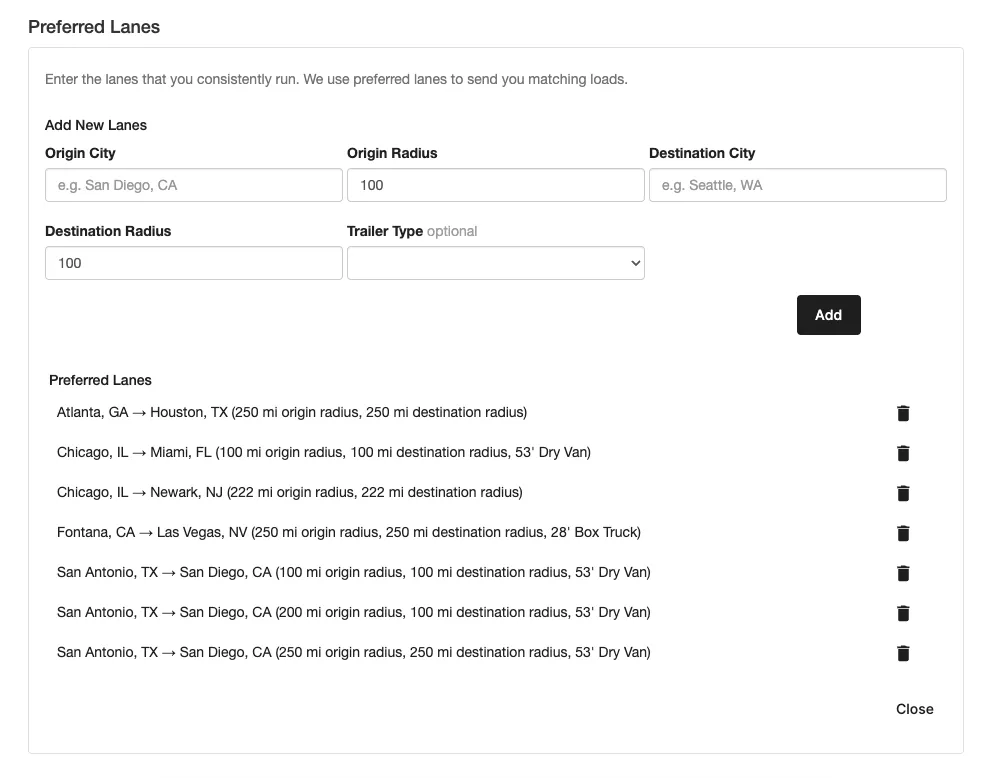The image size is (985, 778).
Task: Click the Add button
Action: [x=829, y=315]
